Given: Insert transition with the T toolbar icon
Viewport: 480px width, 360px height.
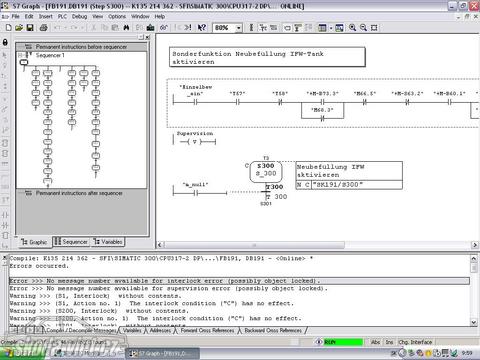Looking at the screenshot, I should (x=298, y=28).
